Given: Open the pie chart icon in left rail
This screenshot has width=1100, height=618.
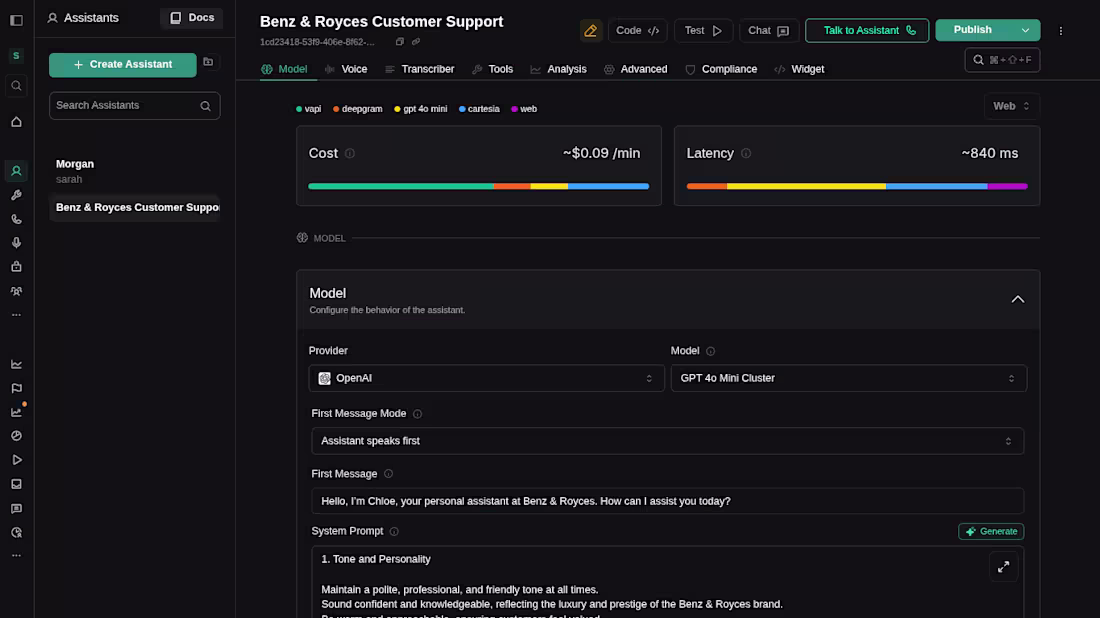Looking at the screenshot, I should click(16, 436).
